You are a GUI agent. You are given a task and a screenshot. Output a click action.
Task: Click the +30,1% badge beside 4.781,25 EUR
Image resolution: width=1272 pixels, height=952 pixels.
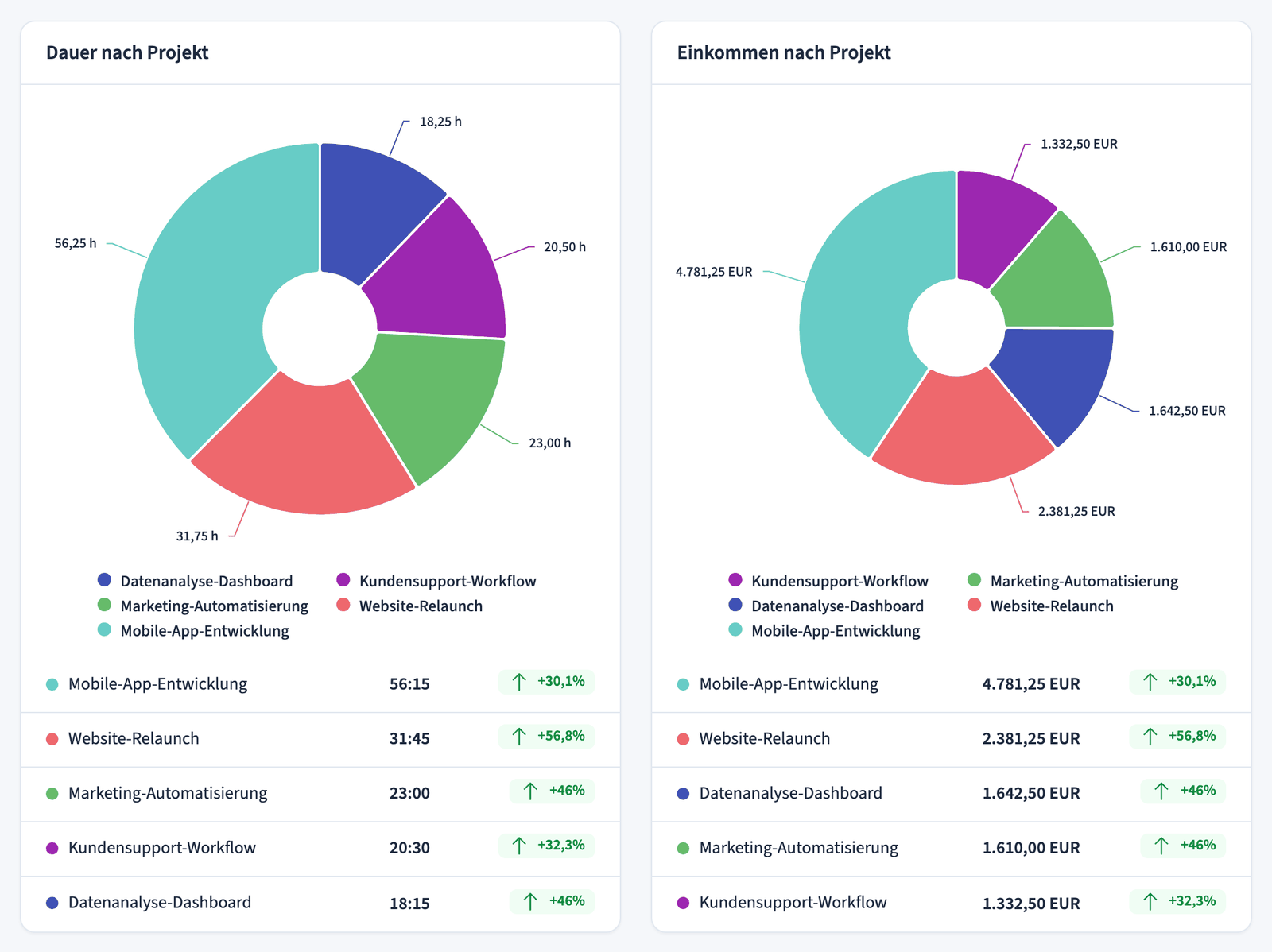point(1177,682)
